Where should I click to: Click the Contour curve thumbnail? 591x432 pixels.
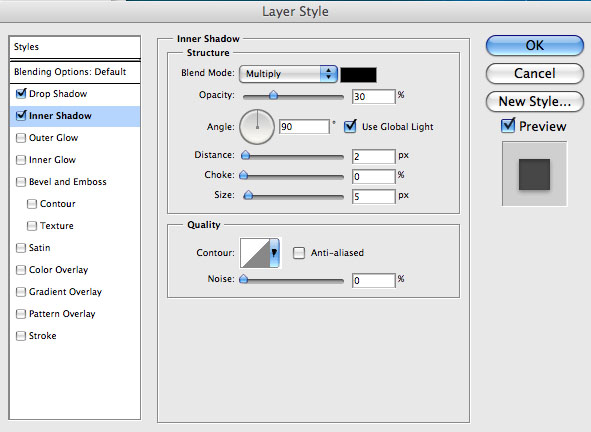(255, 253)
